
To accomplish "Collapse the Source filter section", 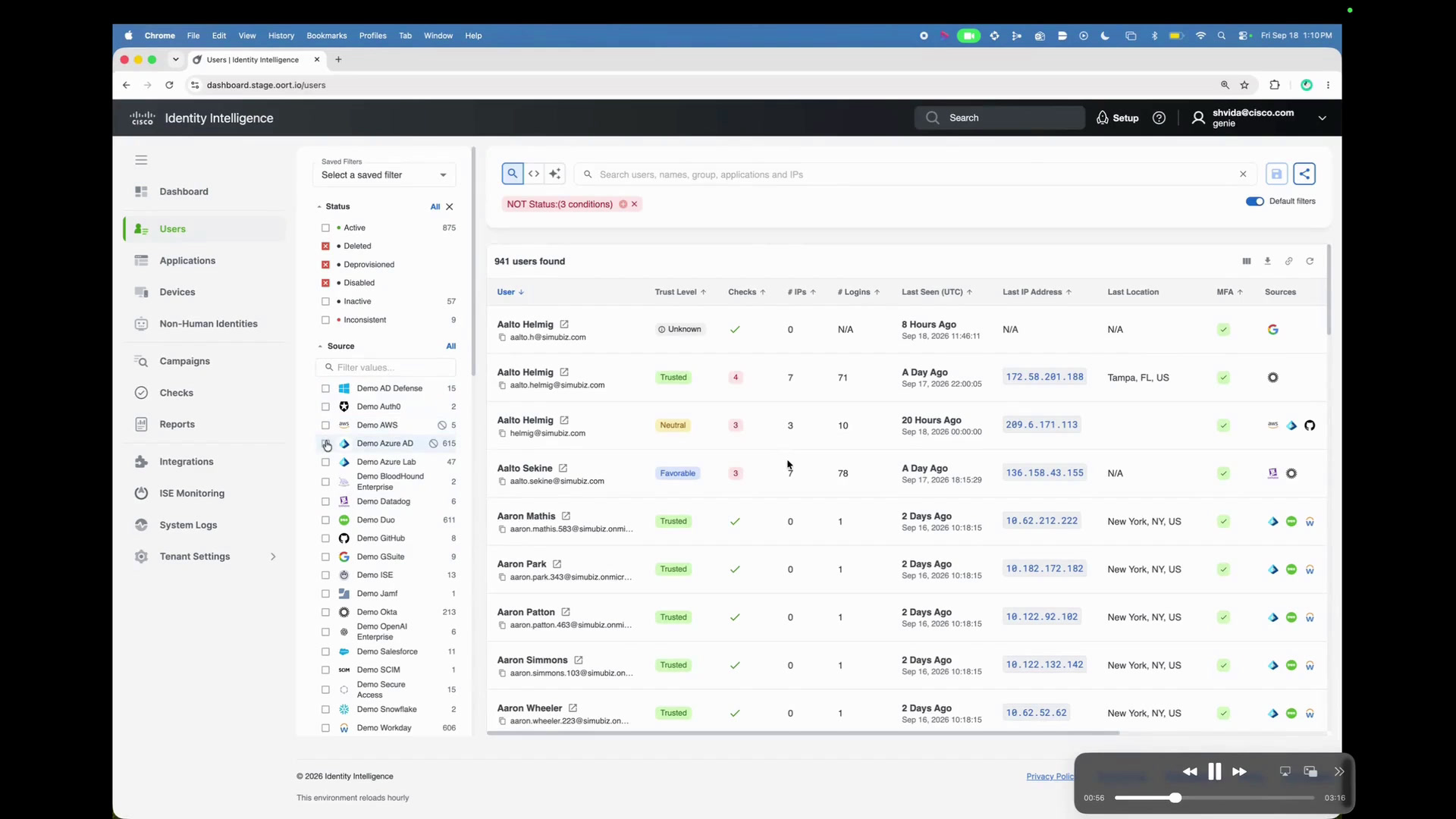I will point(319,346).
